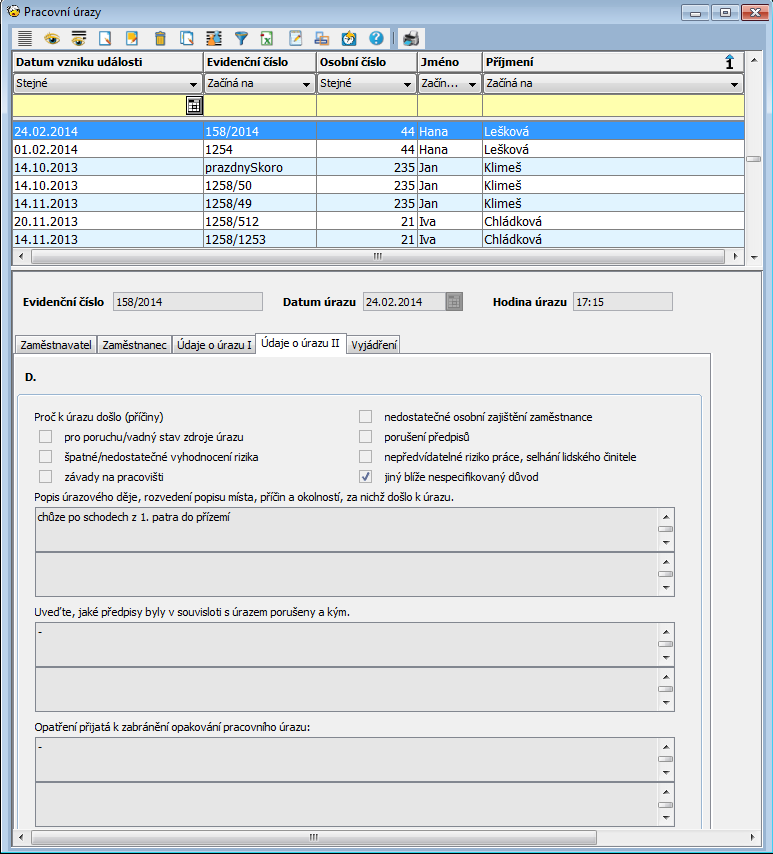Click the printer icon in toolbar
The height and width of the screenshot is (854, 773).
(x=411, y=39)
